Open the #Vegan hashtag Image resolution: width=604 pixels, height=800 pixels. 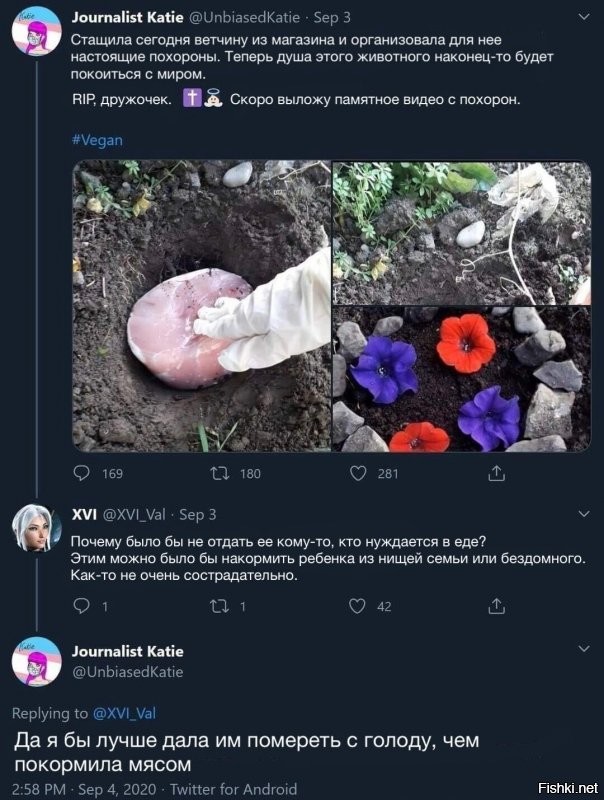(x=97, y=140)
